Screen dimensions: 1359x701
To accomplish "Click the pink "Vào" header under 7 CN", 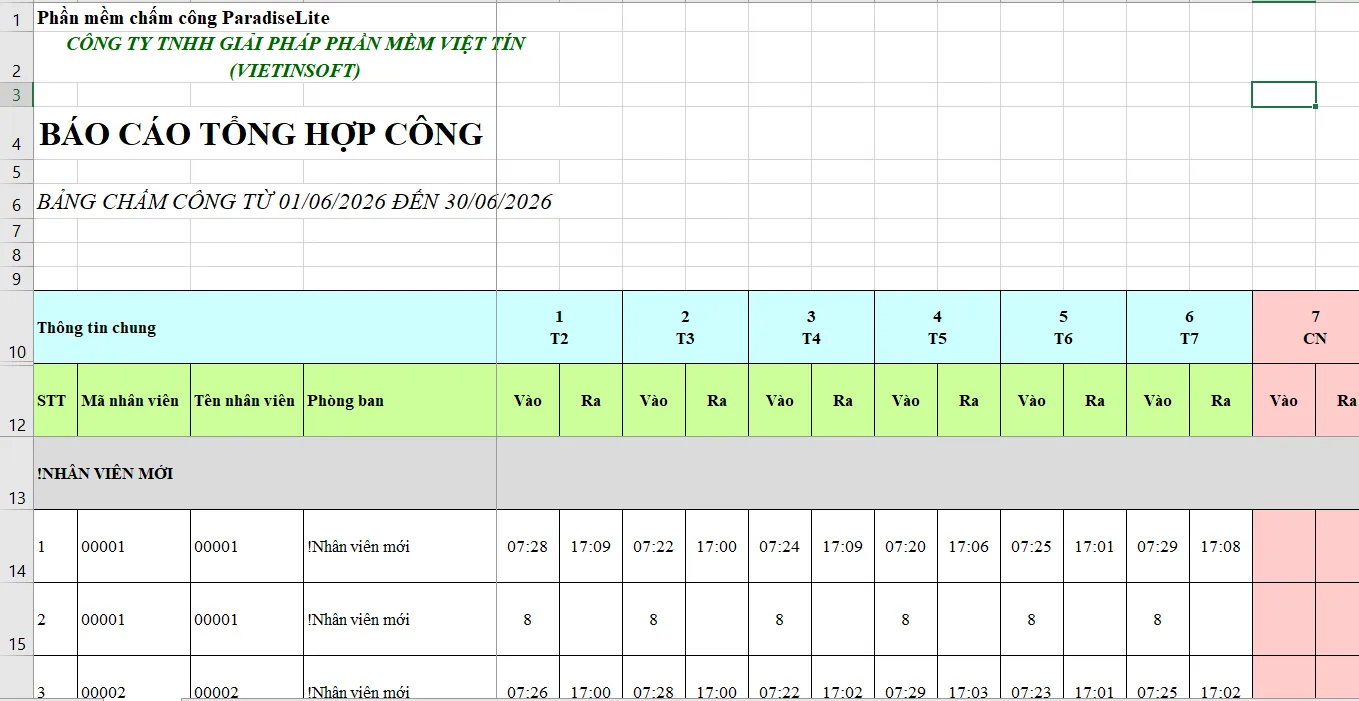I will pyautogui.click(x=1284, y=400).
